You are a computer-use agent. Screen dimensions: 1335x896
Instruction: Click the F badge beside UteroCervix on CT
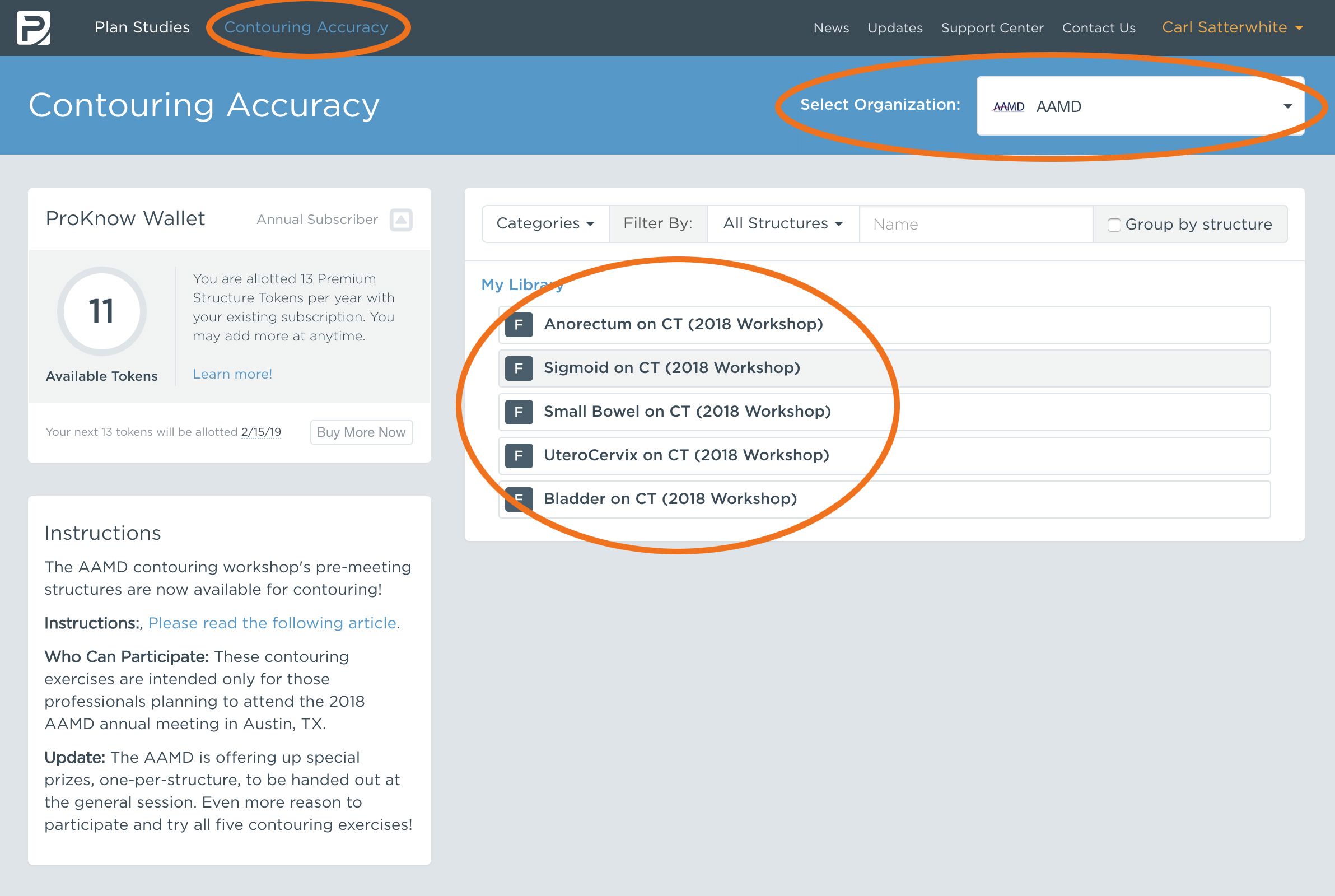(519, 456)
